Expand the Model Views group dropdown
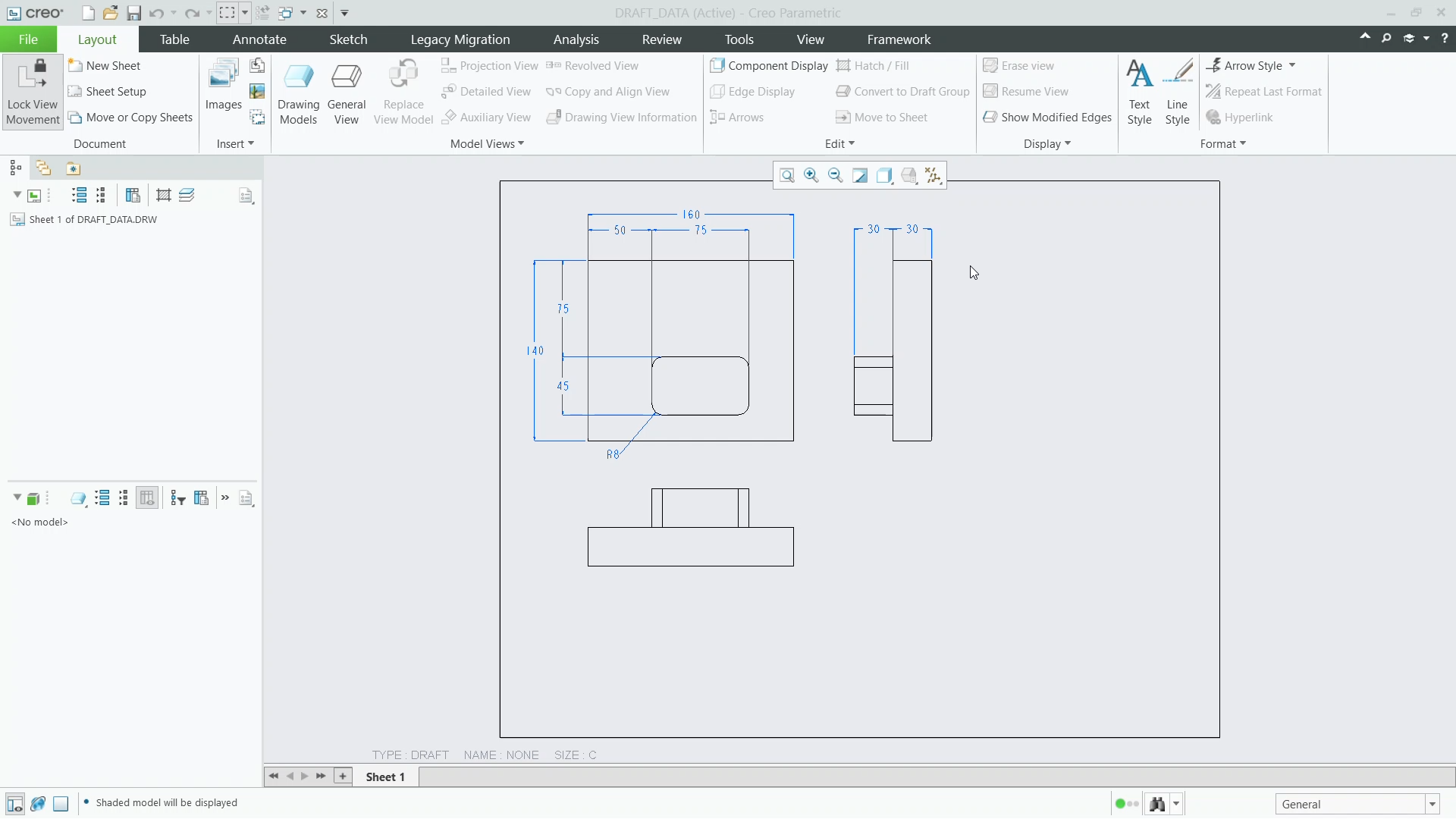1456x819 pixels. point(487,144)
